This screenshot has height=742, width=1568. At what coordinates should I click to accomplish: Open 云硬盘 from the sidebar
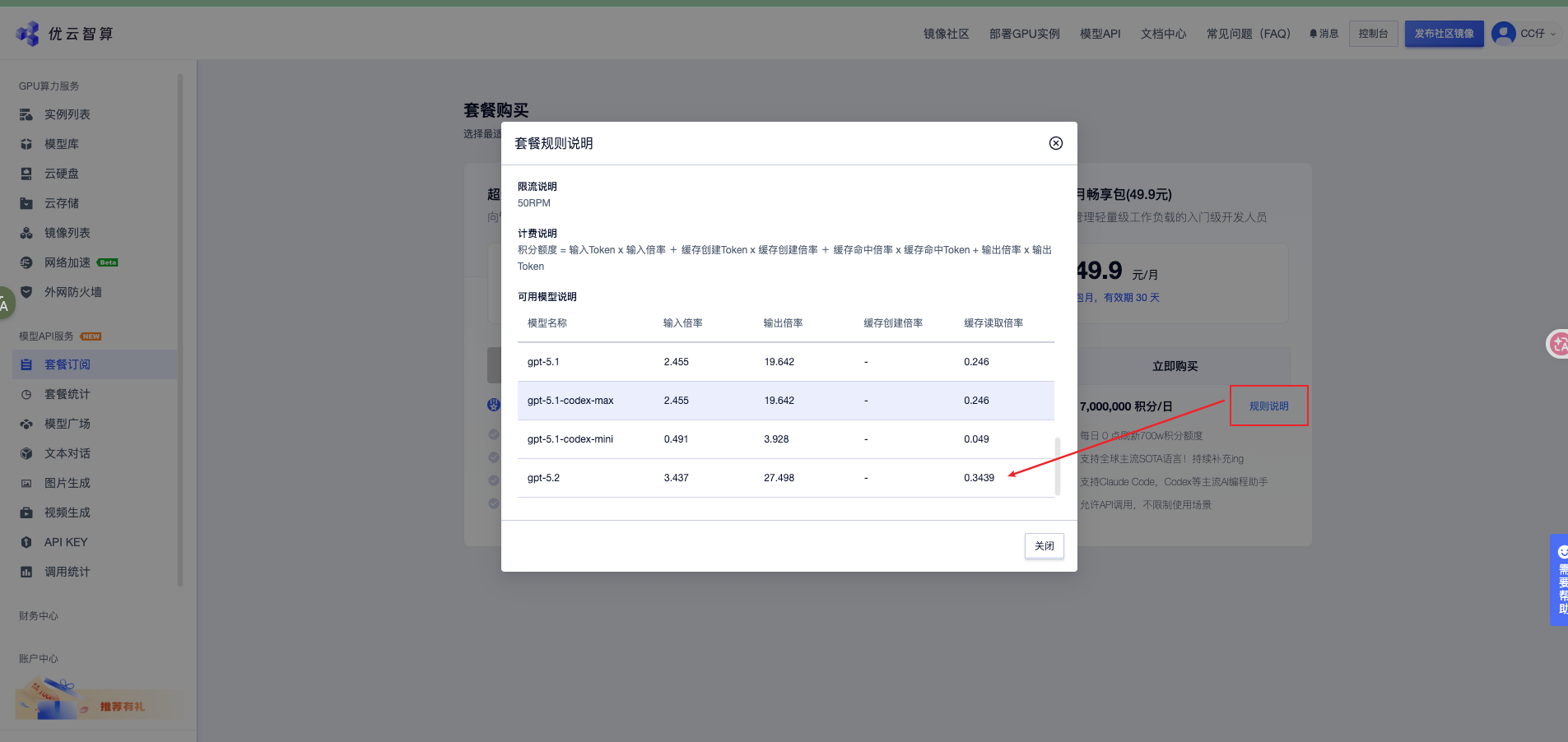tap(62, 174)
